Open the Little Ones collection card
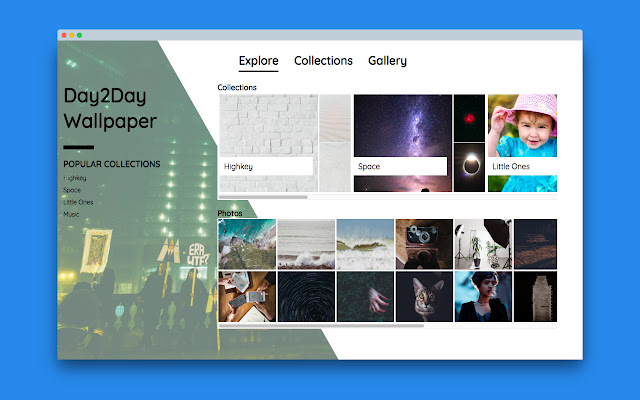Viewport: 640px width, 400px height. 522,143
